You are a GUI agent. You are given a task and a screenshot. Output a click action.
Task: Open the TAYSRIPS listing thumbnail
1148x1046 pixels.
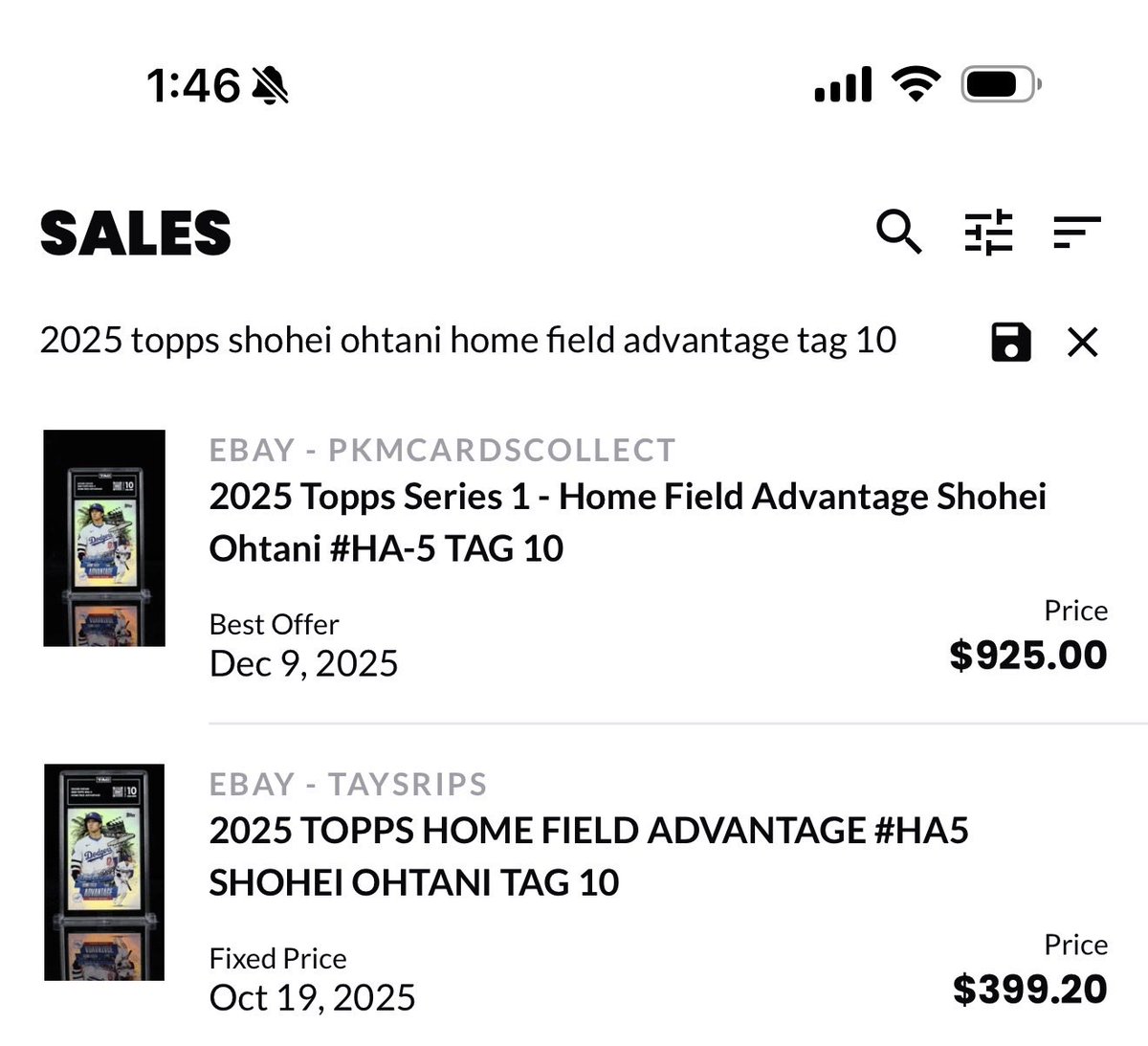coord(104,872)
